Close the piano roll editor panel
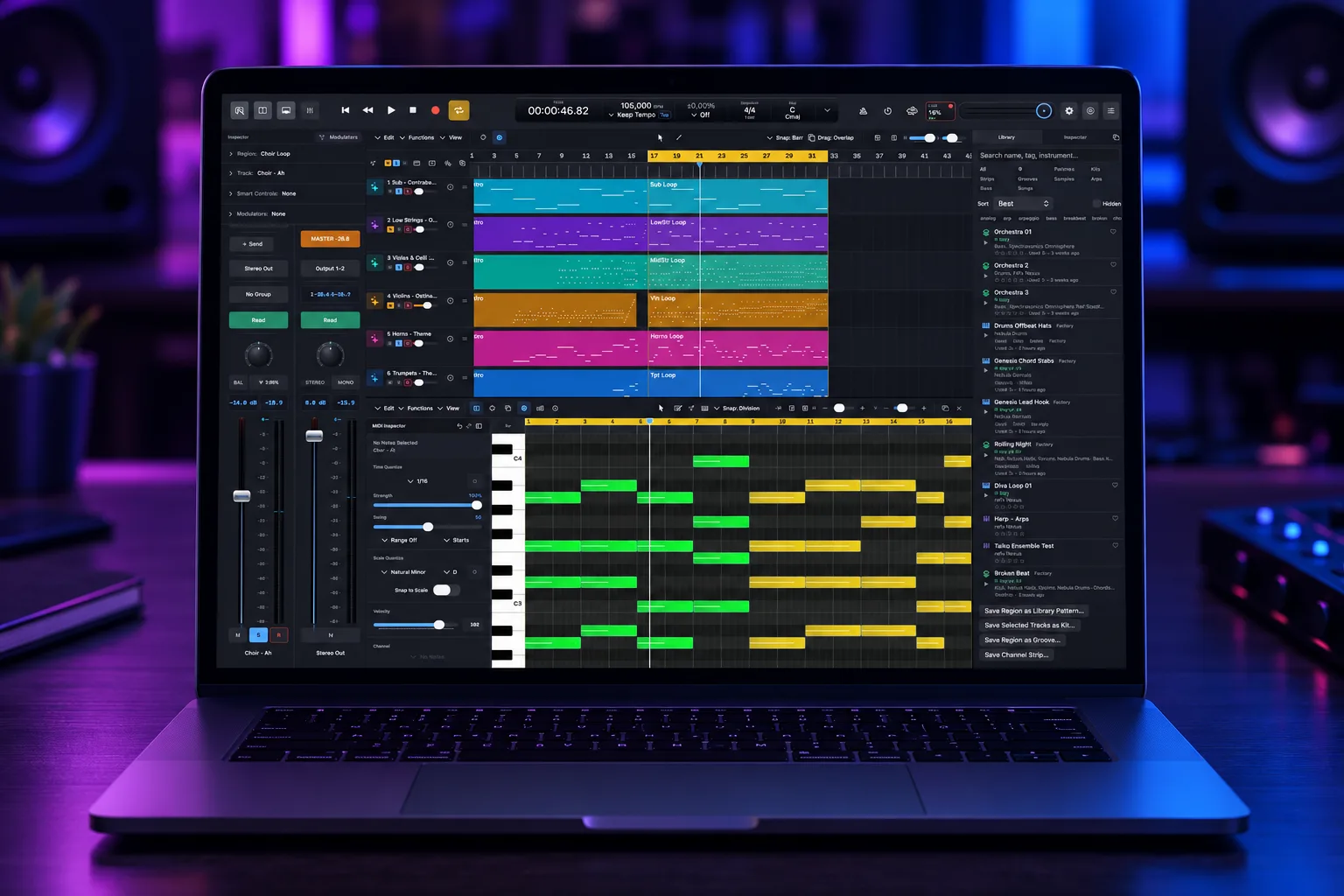The image size is (1344, 896). (x=959, y=409)
